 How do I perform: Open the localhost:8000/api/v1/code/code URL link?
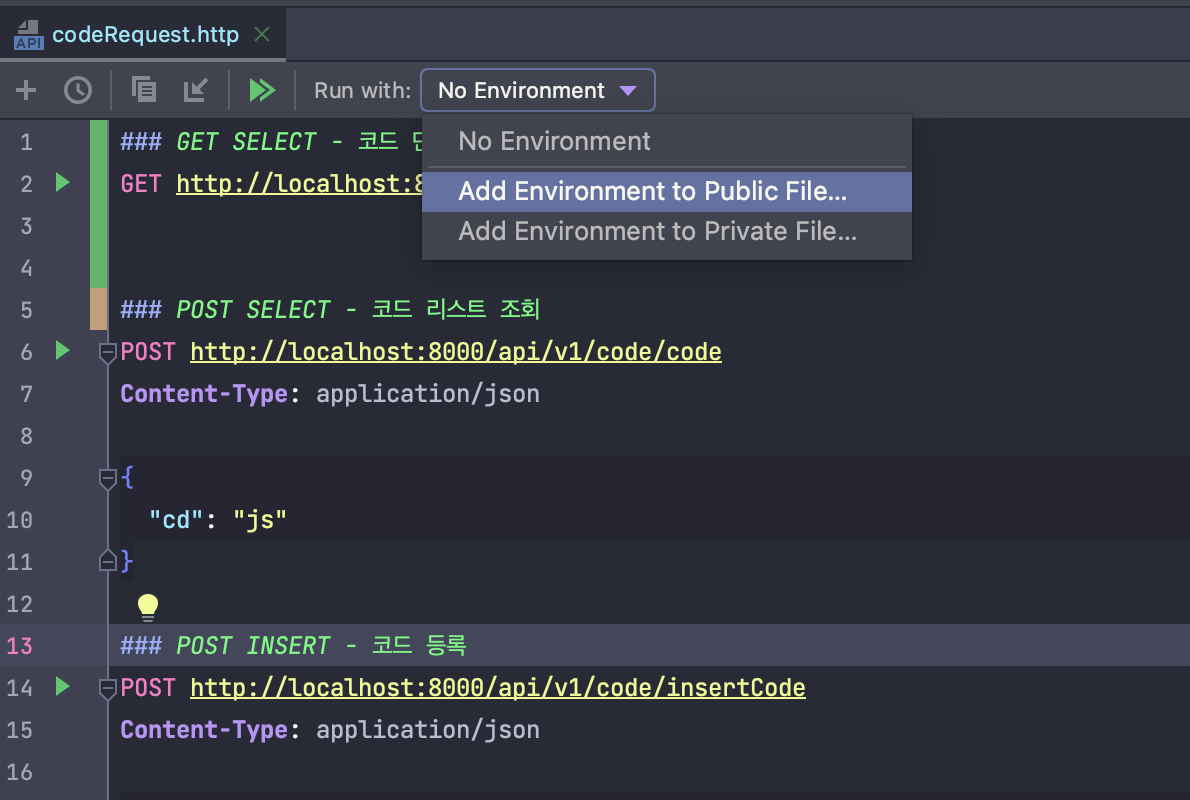click(x=455, y=351)
